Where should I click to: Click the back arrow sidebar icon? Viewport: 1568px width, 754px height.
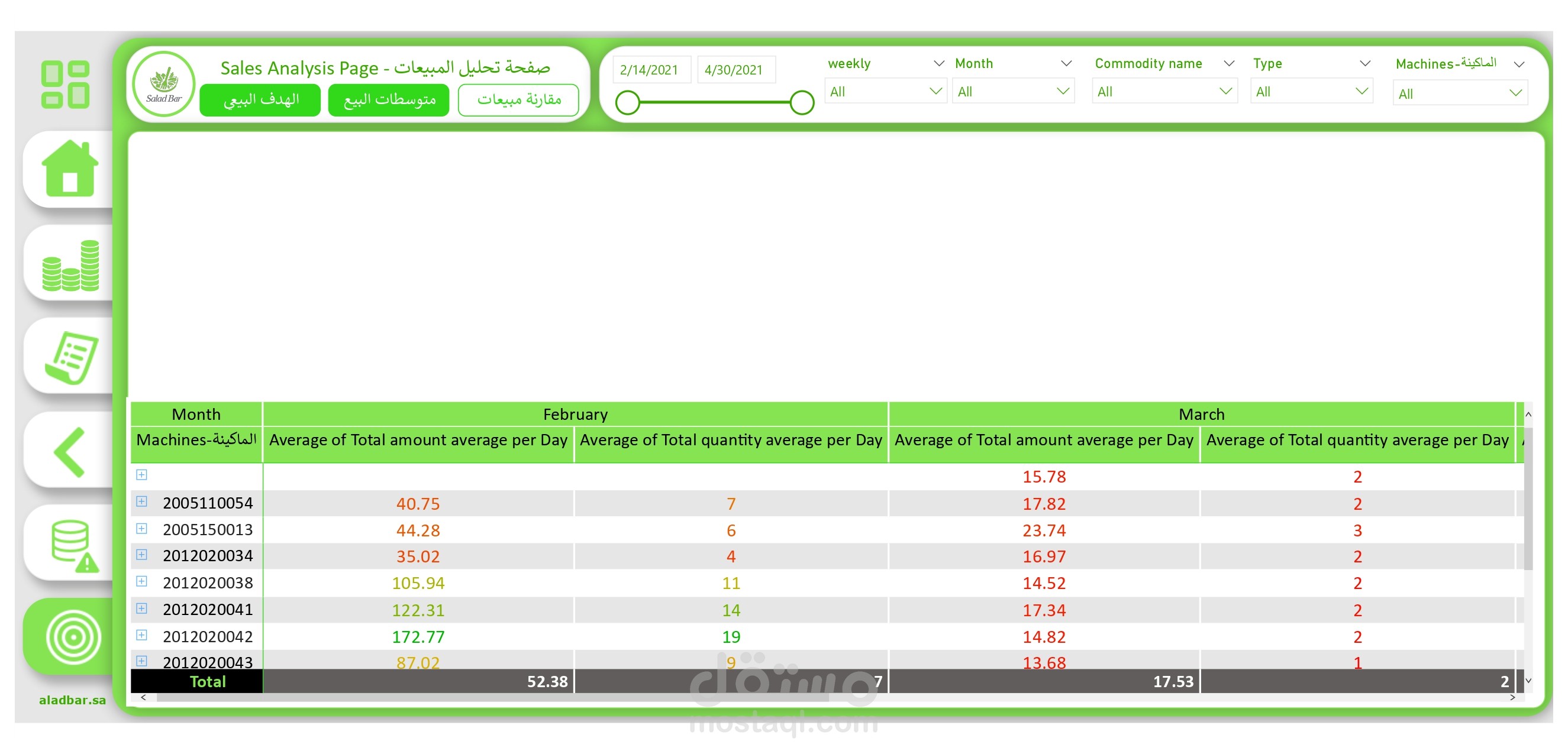[69, 452]
